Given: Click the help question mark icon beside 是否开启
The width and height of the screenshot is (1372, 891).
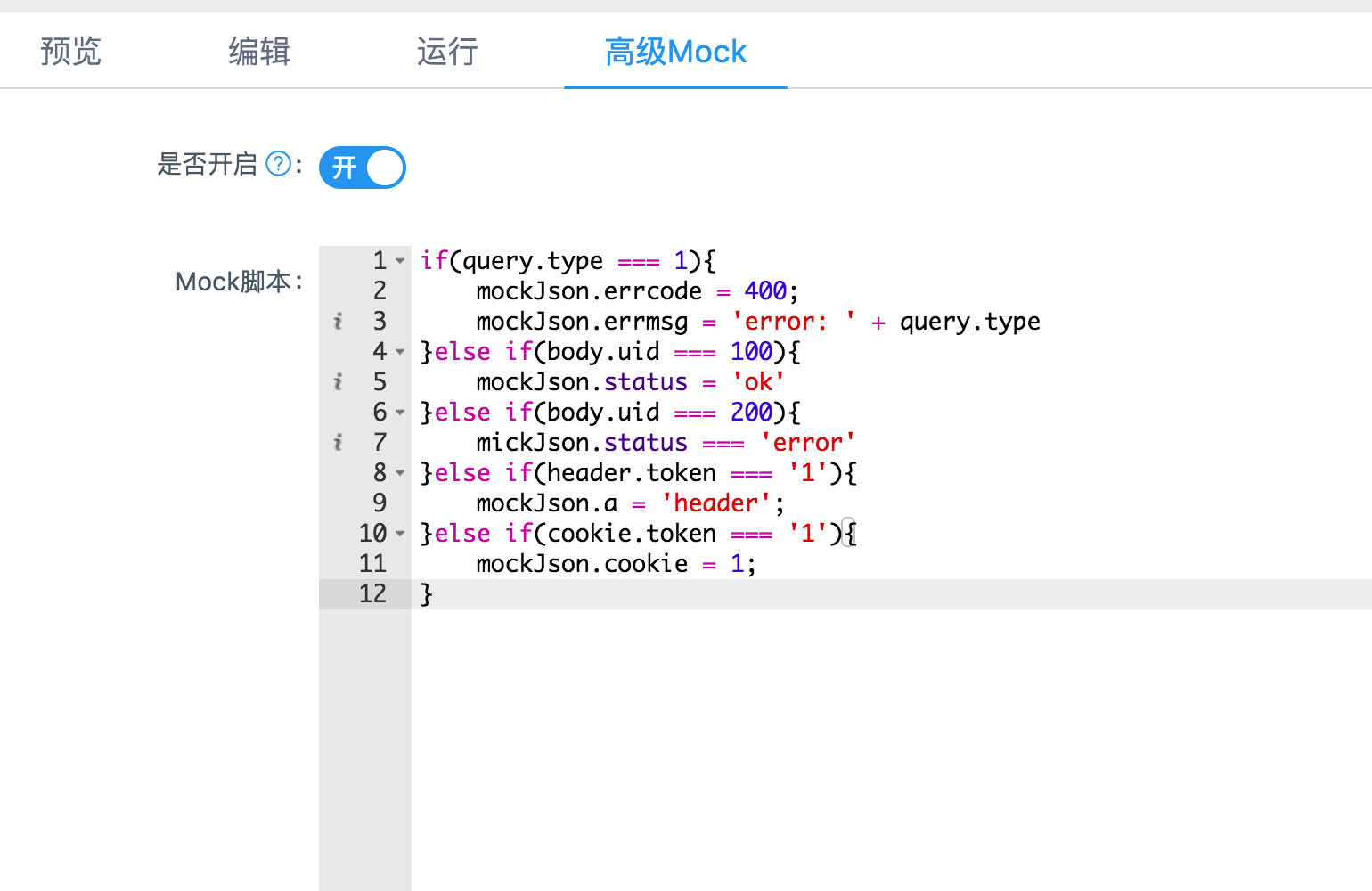Looking at the screenshot, I should 279,164.
